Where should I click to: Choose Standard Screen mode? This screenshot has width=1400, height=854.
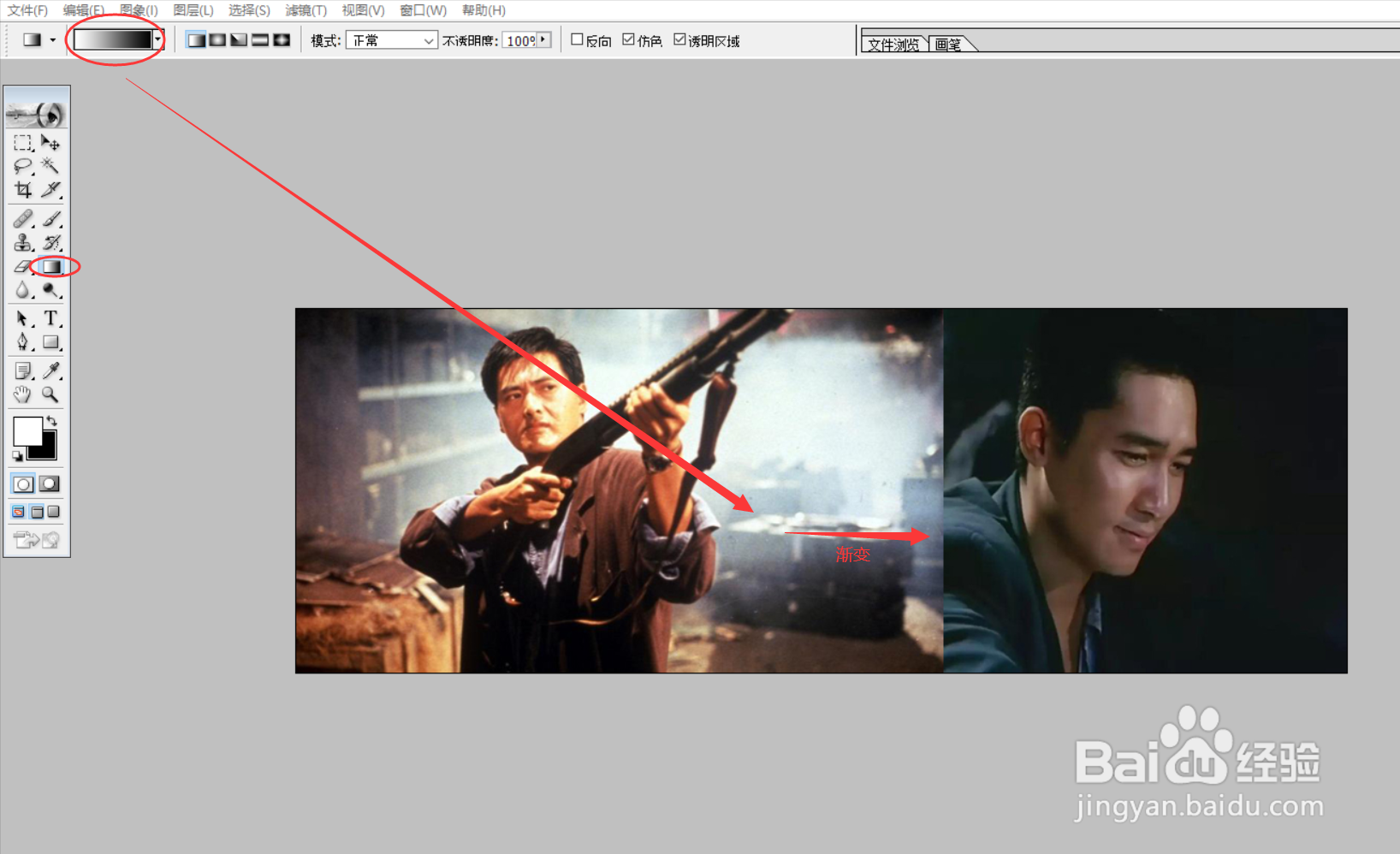19,512
